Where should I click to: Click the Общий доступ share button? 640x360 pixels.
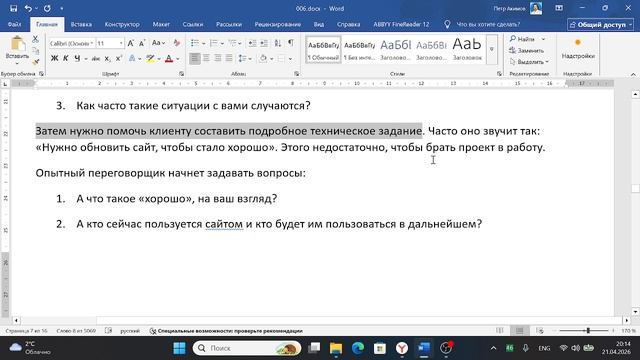coord(600,25)
